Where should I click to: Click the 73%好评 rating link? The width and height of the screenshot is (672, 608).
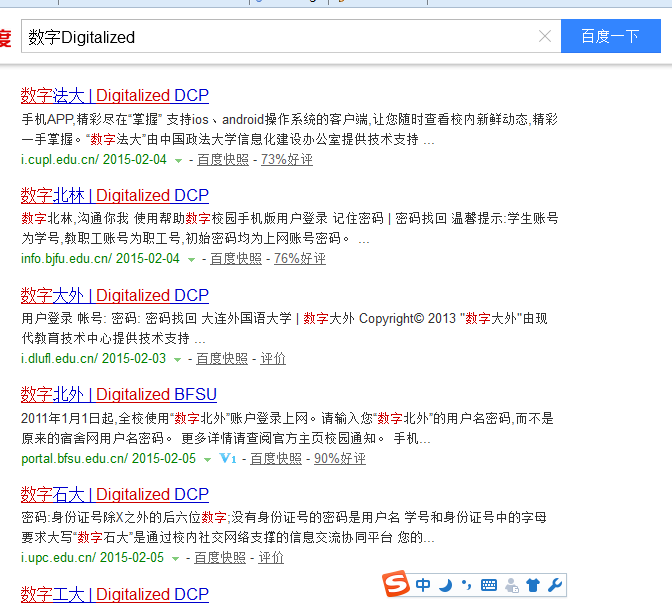click(x=287, y=160)
